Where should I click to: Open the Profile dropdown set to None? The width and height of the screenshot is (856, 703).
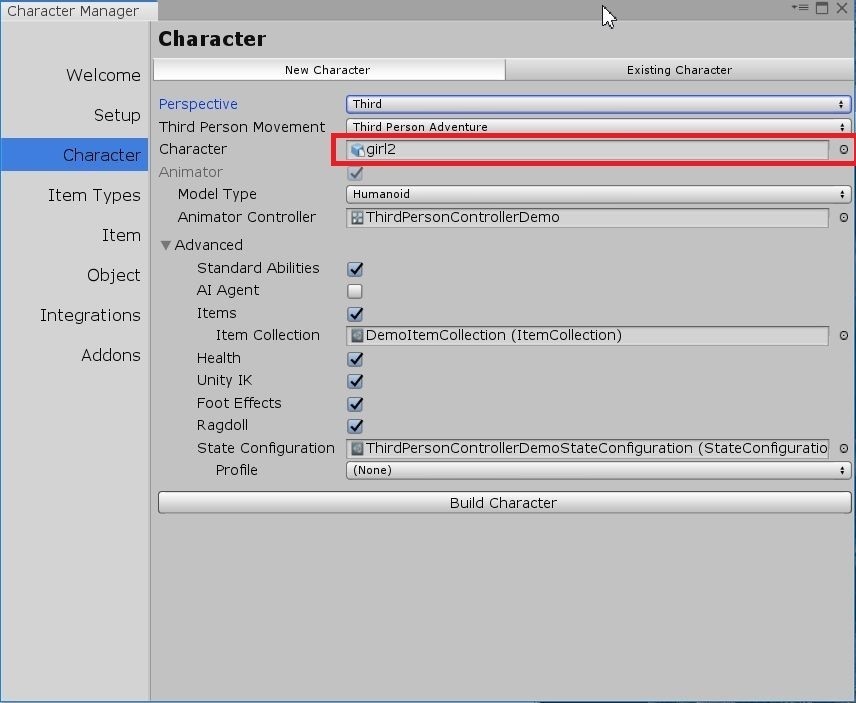click(x=598, y=470)
